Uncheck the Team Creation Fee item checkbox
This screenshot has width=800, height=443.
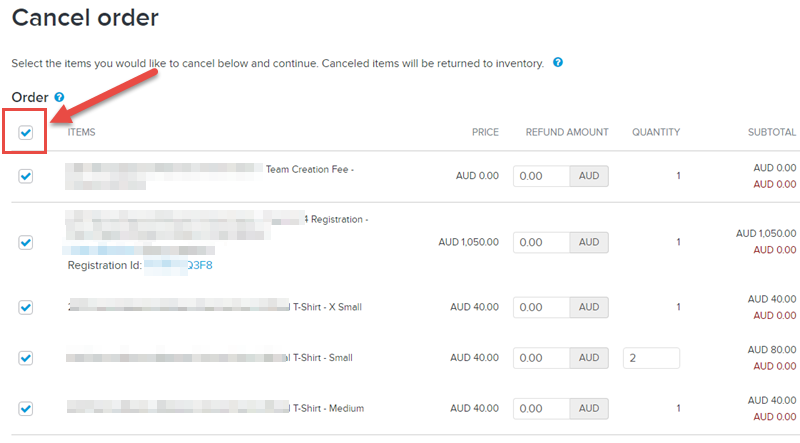(x=26, y=176)
